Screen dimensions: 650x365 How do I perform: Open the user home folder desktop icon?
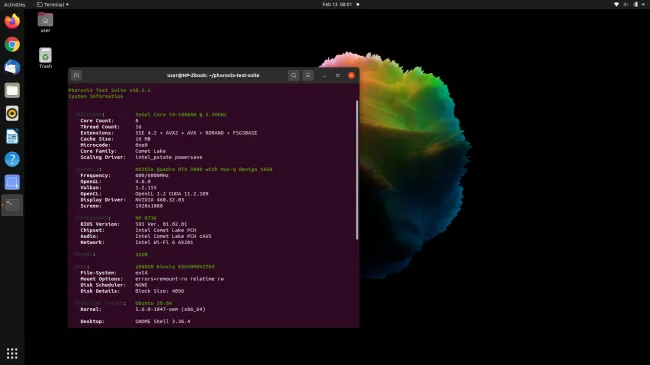(x=45, y=22)
